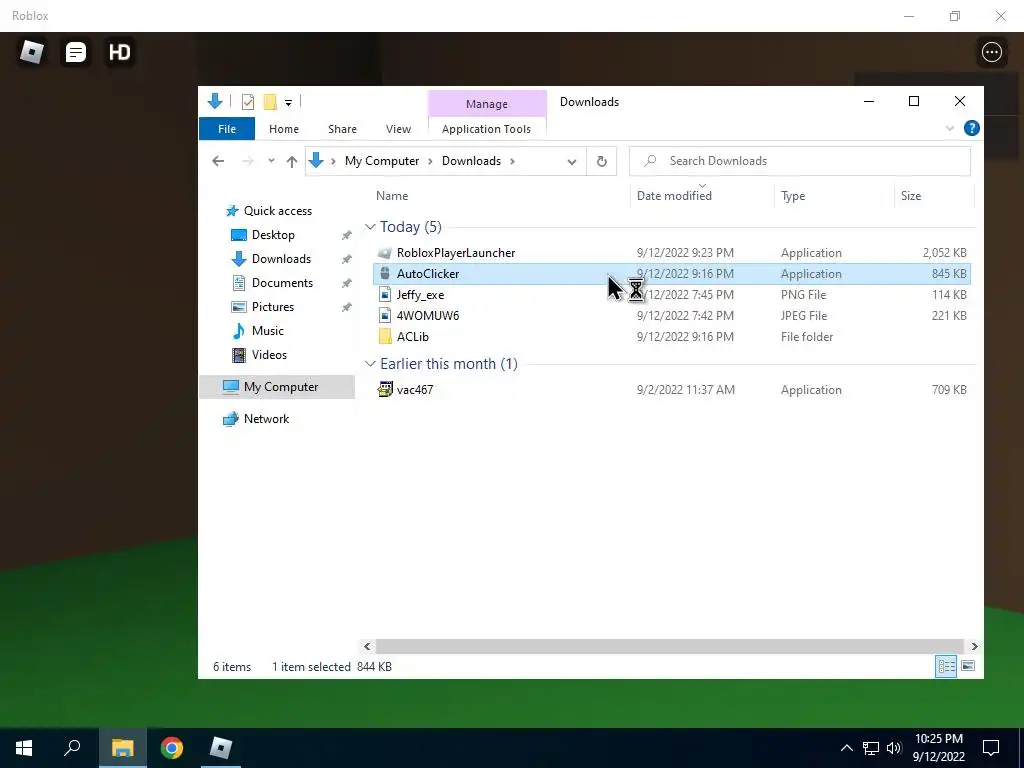
Task: Click the Manage contextual tab
Action: (487, 104)
